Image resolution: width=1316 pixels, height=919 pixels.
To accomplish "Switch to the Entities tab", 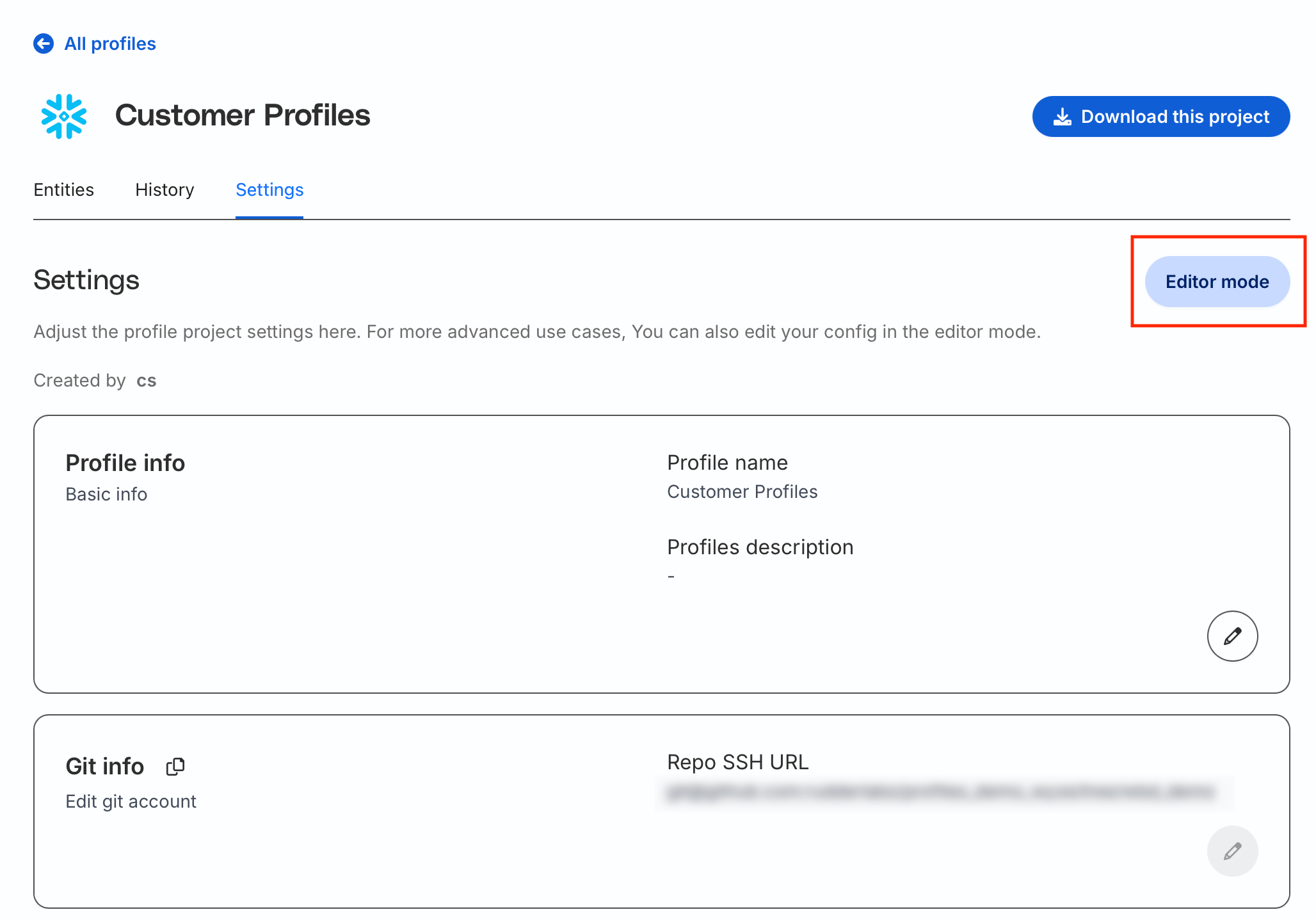I will click(x=63, y=189).
